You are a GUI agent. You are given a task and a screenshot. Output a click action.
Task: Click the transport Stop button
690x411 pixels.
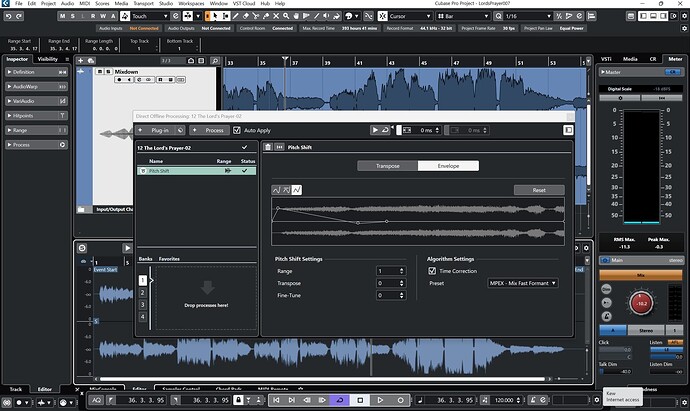coord(360,400)
